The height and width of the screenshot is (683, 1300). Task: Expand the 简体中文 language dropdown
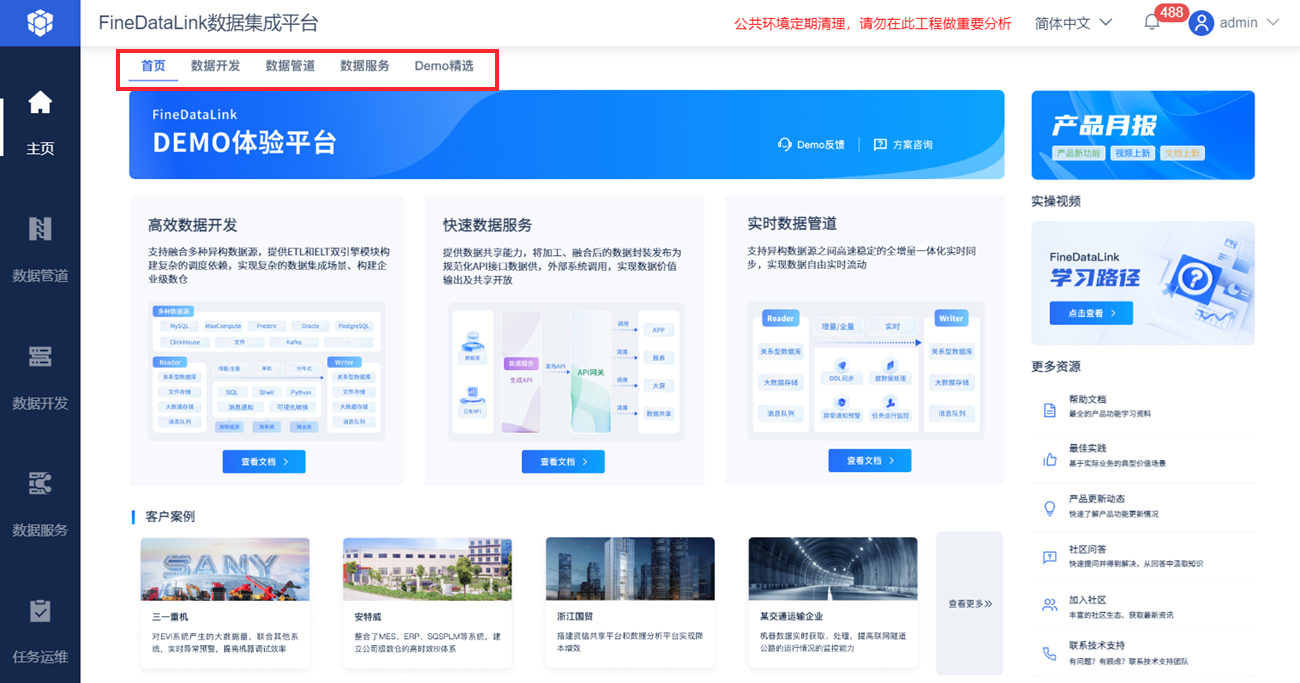[1074, 23]
